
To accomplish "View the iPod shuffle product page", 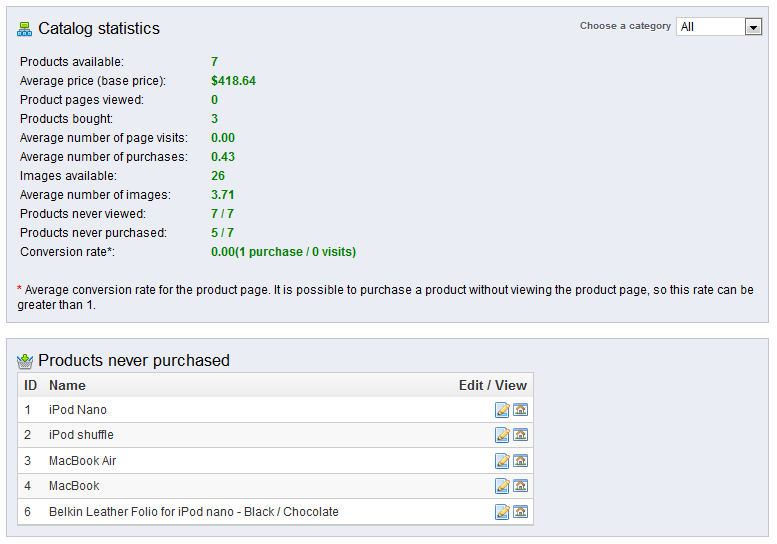I will pos(520,435).
